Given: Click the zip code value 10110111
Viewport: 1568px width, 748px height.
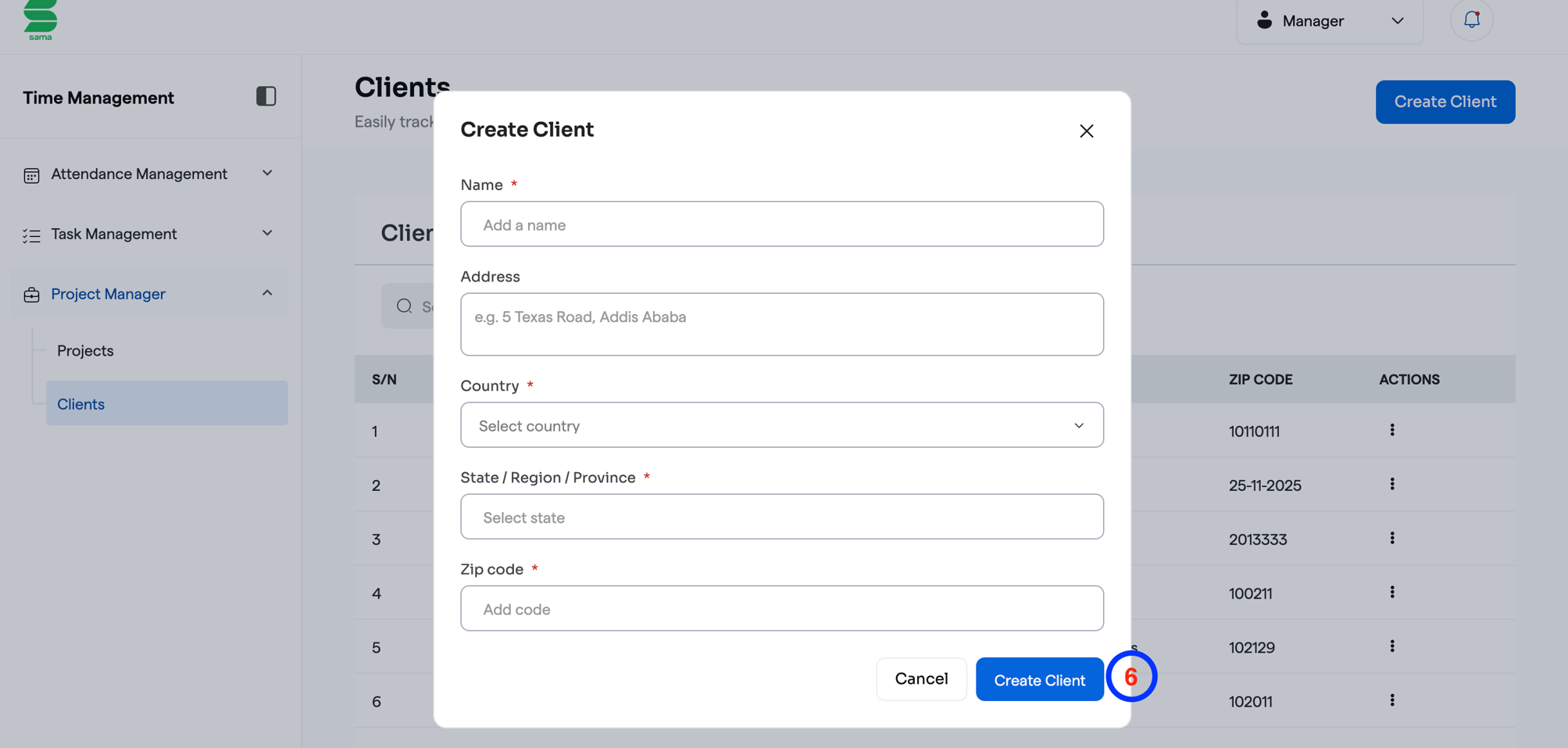Looking at the screenshot, I should (x=1254, y=431).
